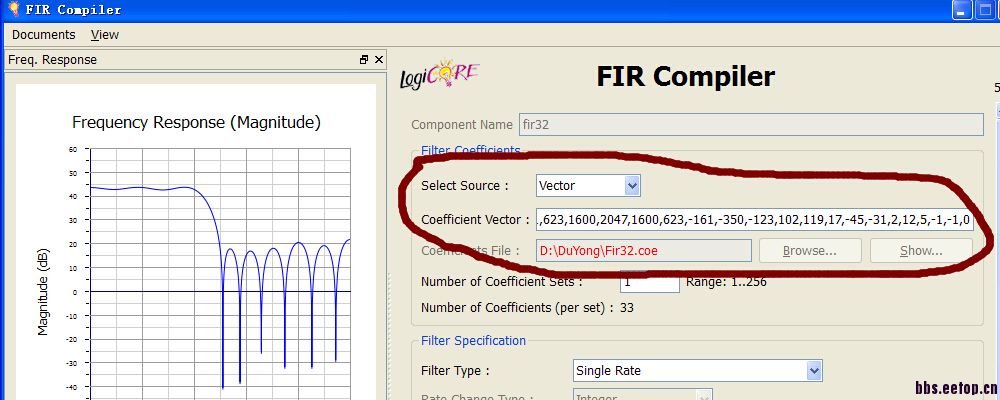Click the frequency response magnitude plot

221,274
